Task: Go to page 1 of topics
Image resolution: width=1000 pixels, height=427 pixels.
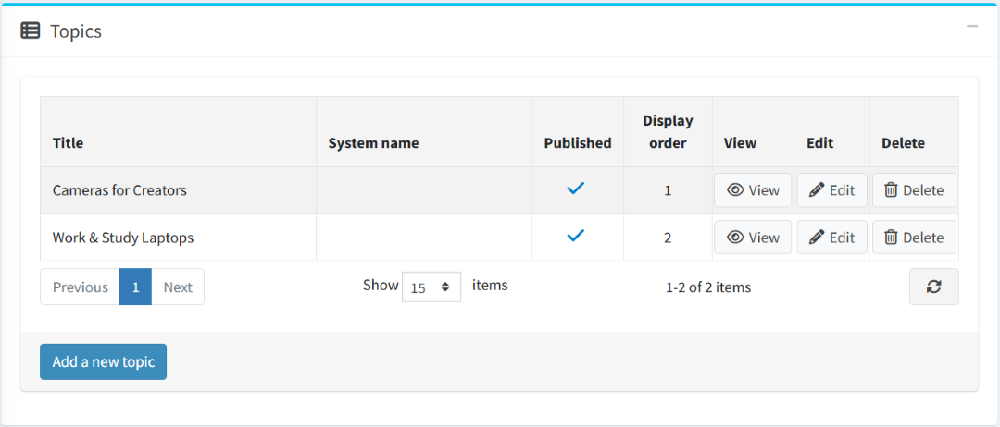Action: click(135, 287)
